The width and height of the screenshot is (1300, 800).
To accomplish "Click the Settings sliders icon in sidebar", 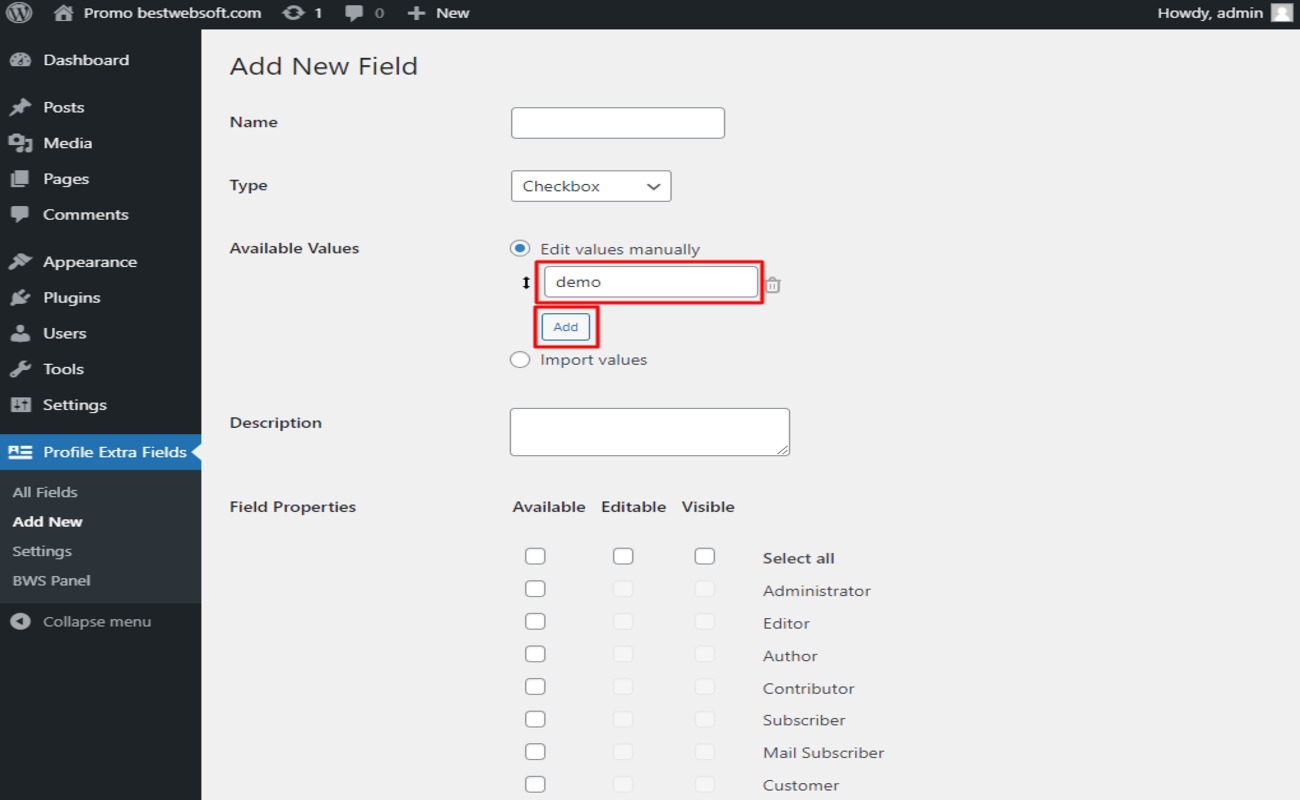I will coord(20,405).
